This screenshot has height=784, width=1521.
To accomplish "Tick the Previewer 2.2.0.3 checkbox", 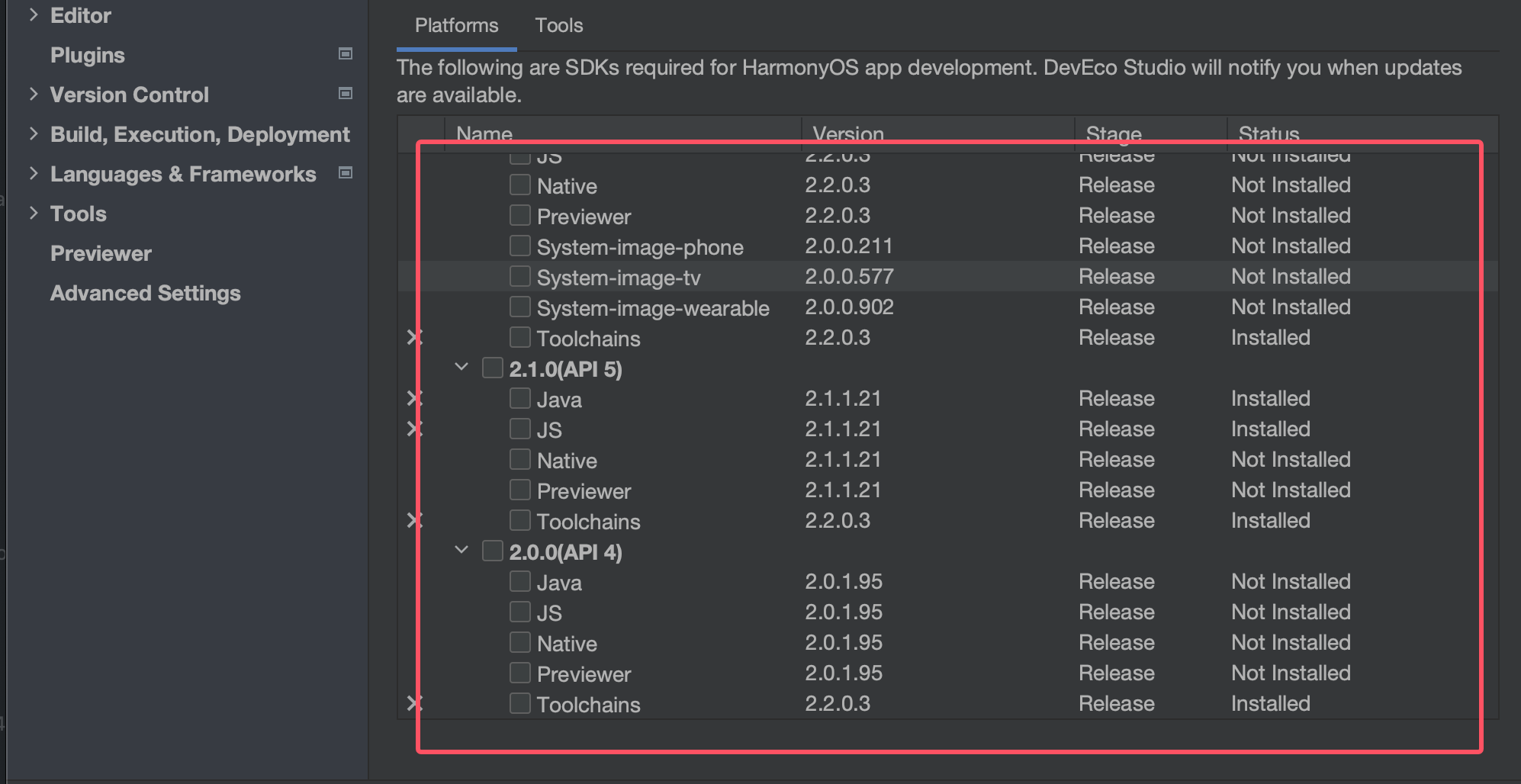I will (x=520, y=215).
